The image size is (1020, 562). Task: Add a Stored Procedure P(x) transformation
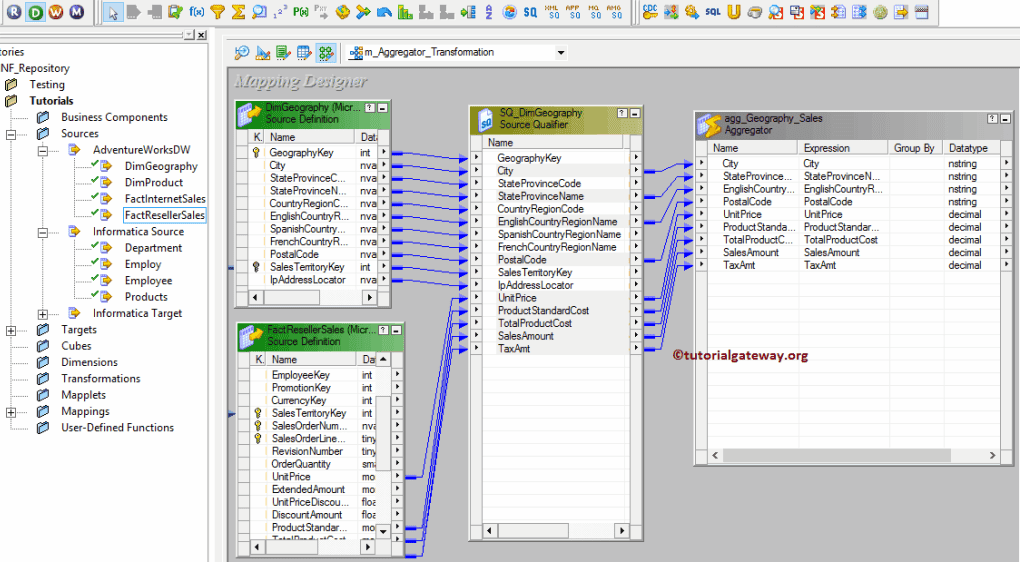click(301, 12)
